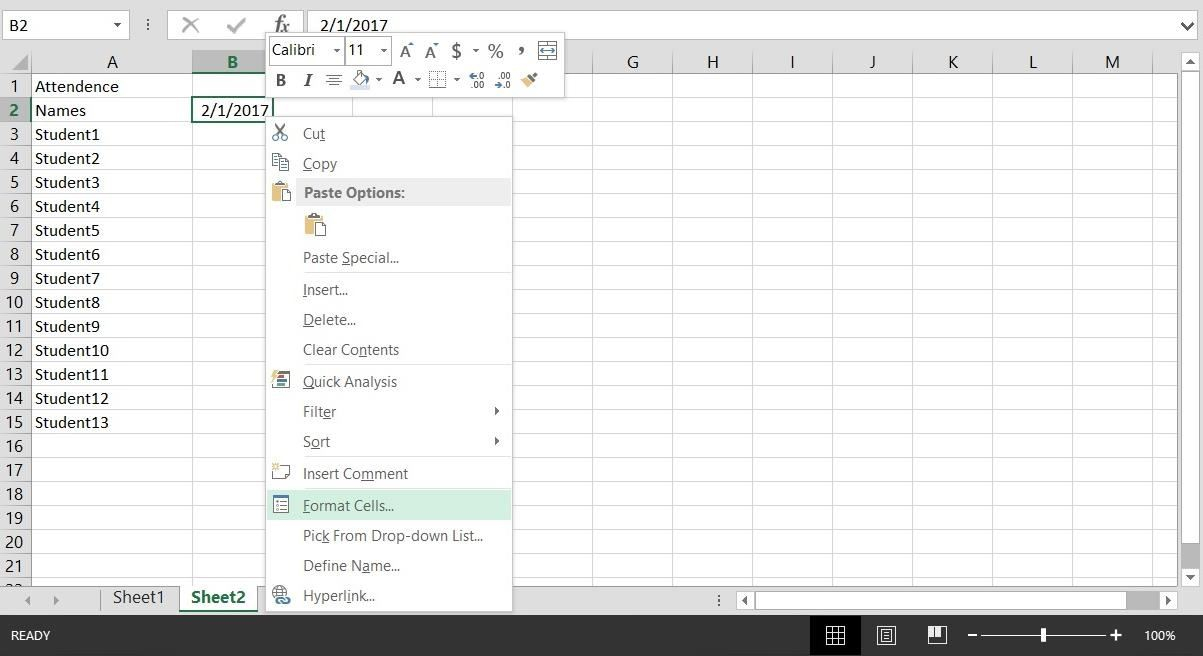Viewport: 1203px width, 656px height.
Task: Click the zoom in plus button
Action: 1115,635
